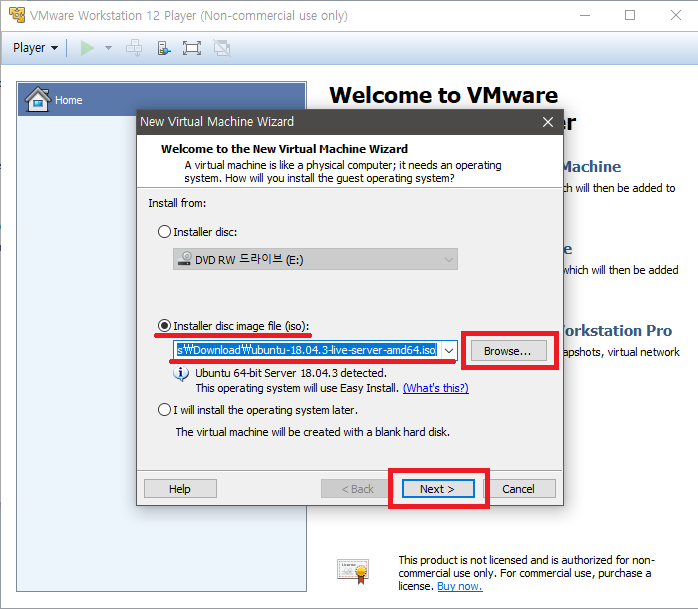Click the Help button in wizard
The height and width of the screenshot is (609, 698).
coord(180,489)
